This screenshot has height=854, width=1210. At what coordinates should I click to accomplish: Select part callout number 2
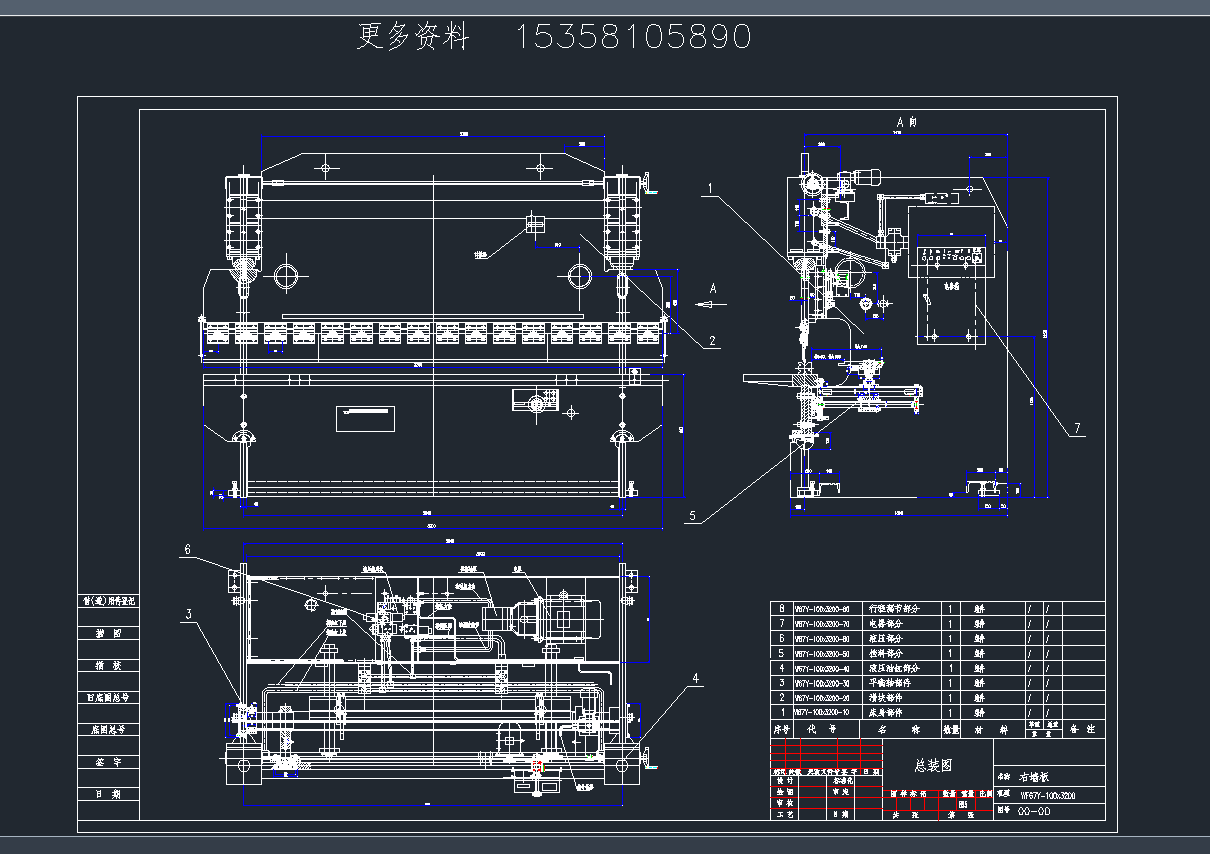pos(712,341)
